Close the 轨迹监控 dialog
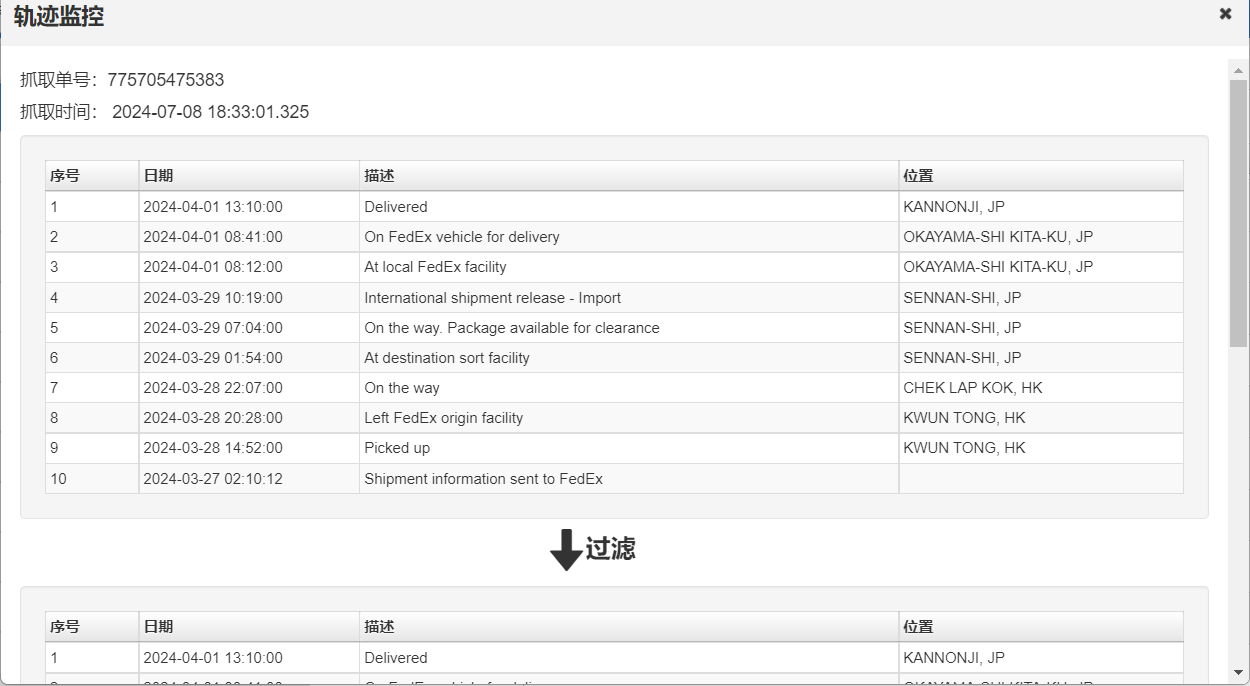1250x686 pixels. point(1225,14)
